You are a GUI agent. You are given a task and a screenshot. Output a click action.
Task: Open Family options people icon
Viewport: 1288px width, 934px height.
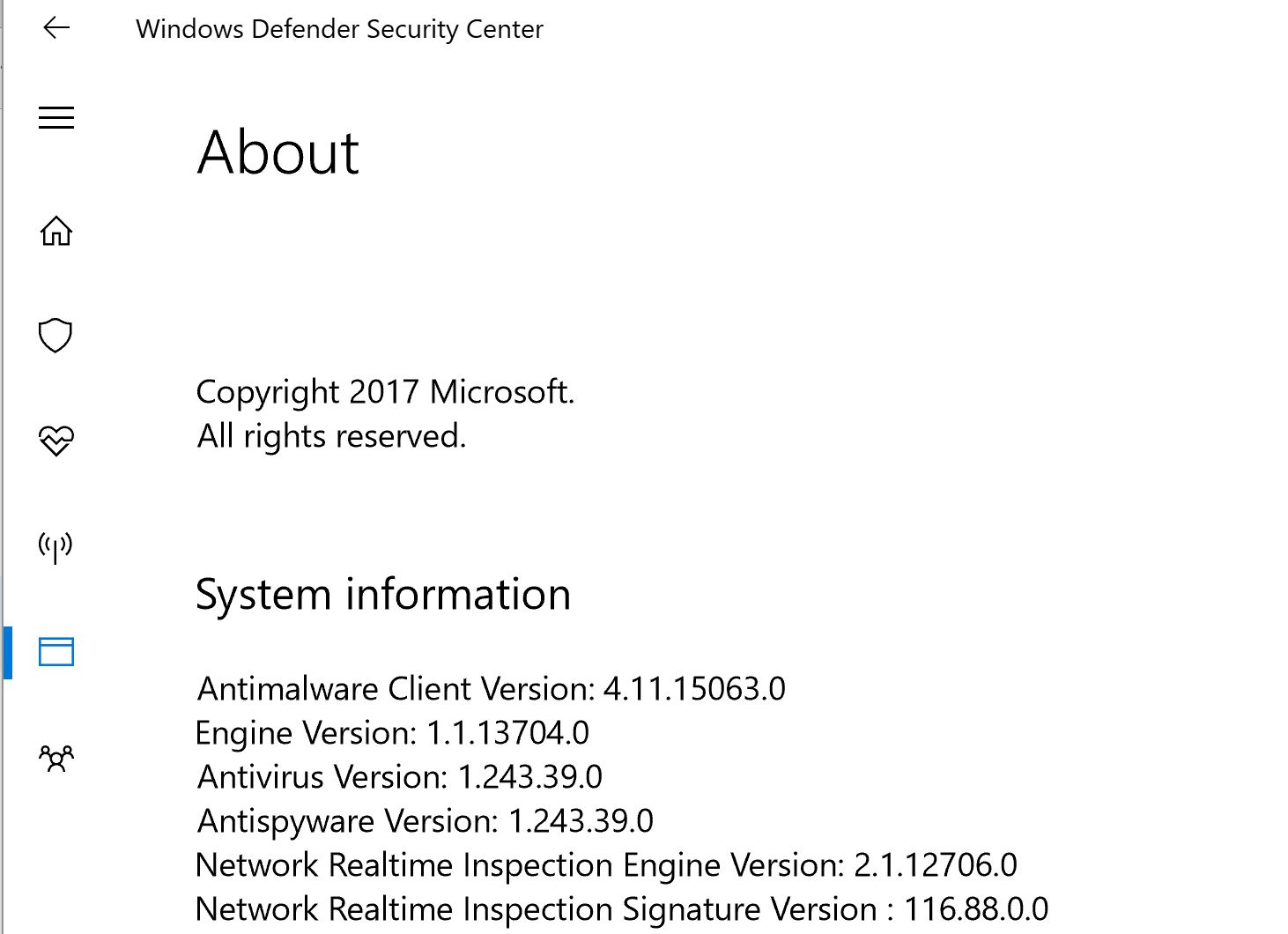click(x=56, y=757)
